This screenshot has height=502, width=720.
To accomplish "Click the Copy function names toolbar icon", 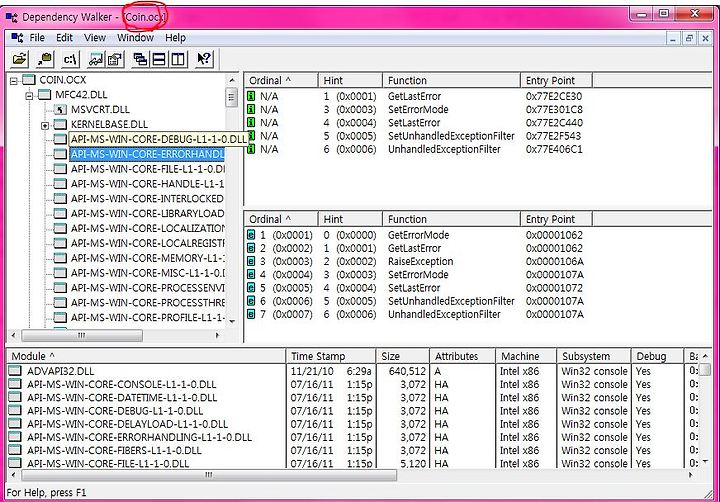I will coord(45,59).
